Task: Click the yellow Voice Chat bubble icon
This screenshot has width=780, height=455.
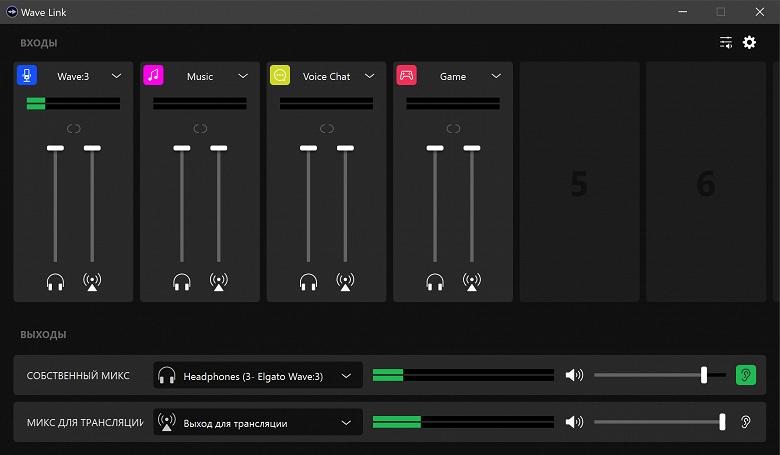Action: pos(280,76)
